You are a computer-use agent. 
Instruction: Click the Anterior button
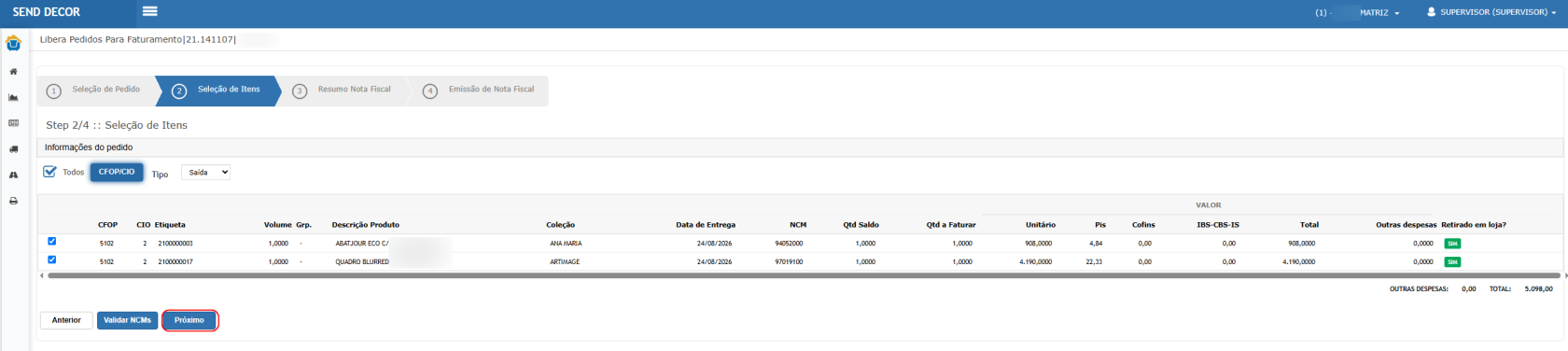pos(66,320)
